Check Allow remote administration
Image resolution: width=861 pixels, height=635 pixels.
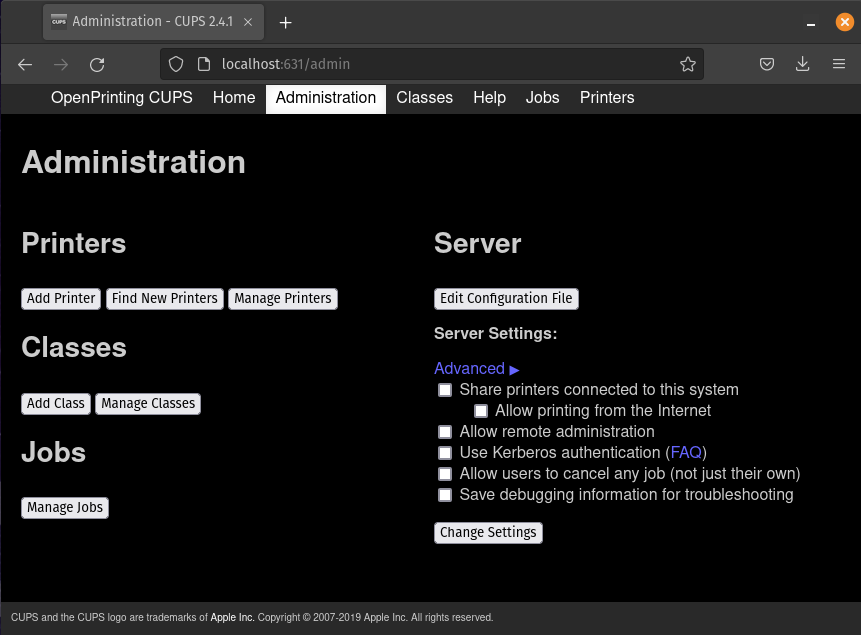[445, 432]
